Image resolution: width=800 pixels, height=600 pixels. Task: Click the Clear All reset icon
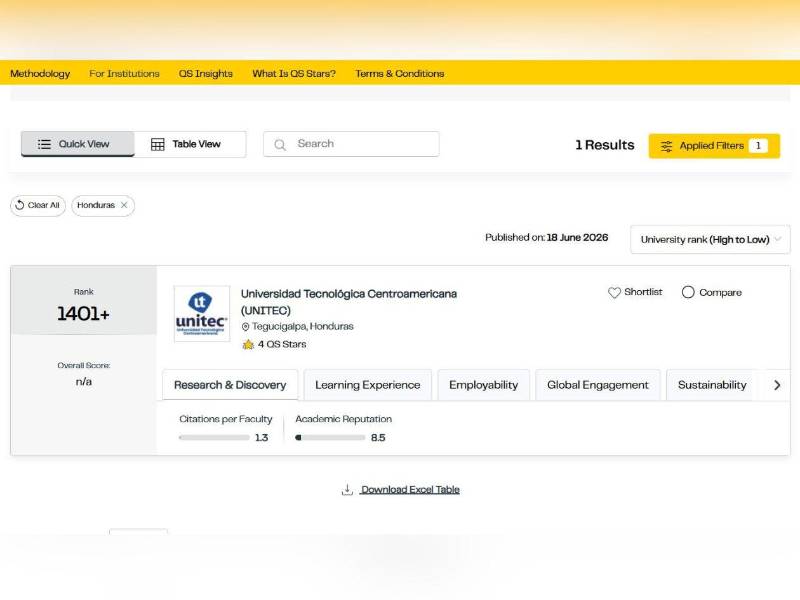coord(20,205)
